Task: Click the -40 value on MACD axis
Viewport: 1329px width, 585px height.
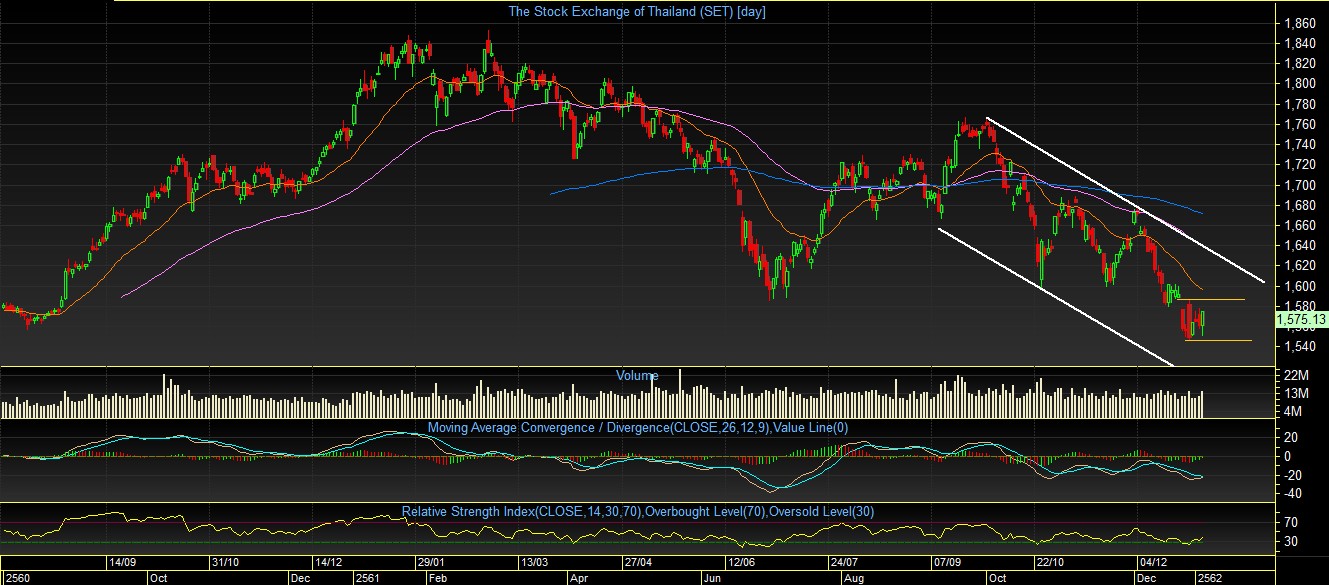Action: [1294, 493]
